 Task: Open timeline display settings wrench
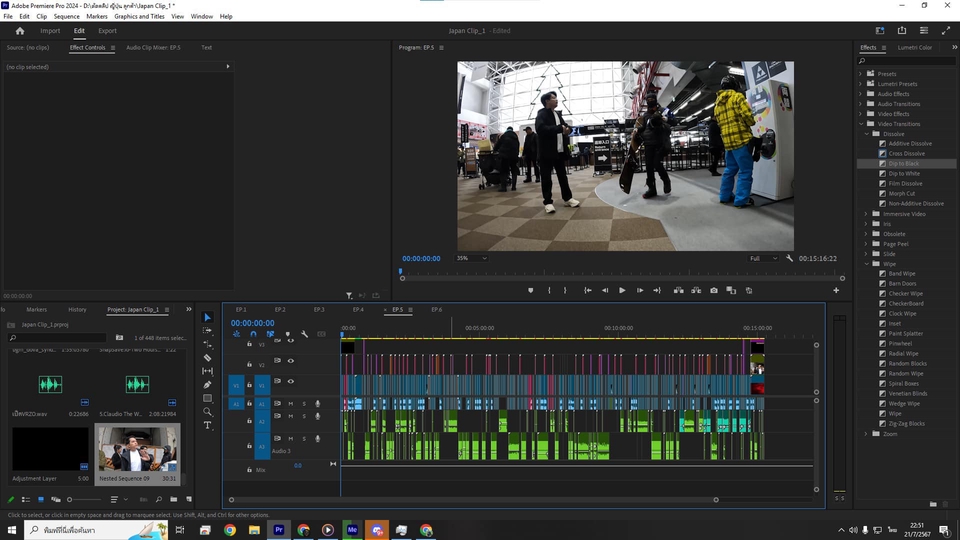(x=304, y=334)
